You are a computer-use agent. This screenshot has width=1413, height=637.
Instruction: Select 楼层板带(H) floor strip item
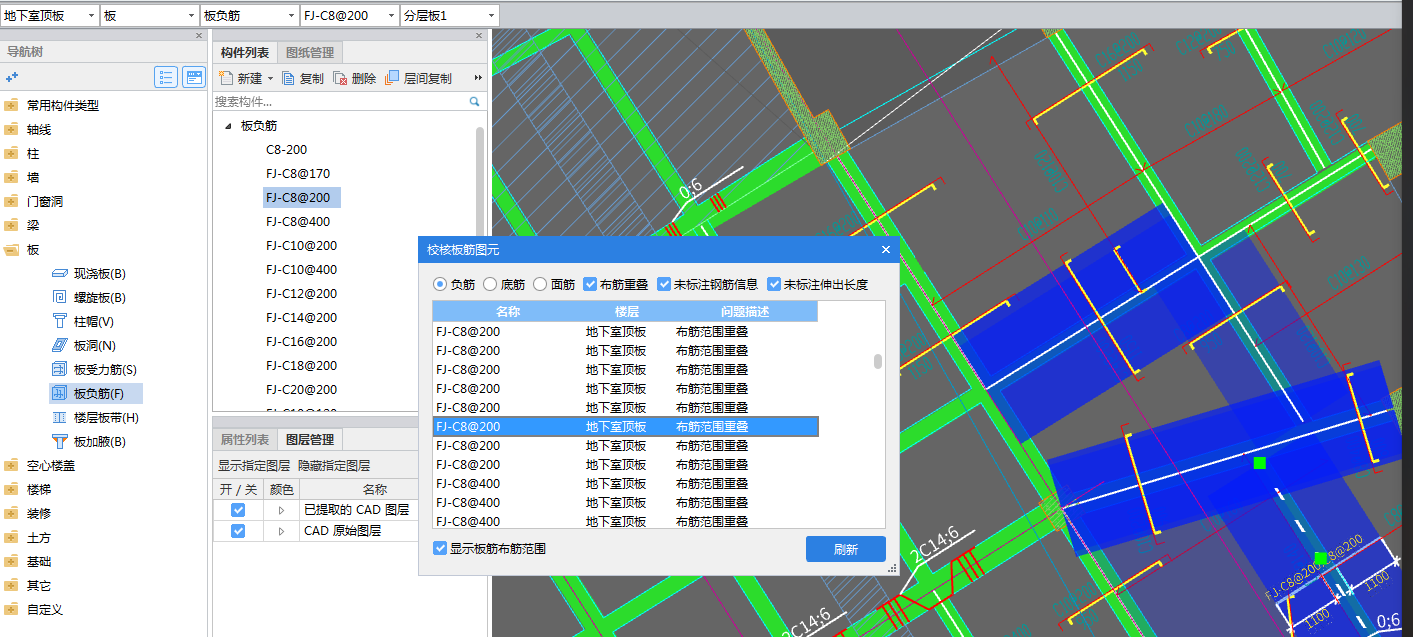click(95, 418)
